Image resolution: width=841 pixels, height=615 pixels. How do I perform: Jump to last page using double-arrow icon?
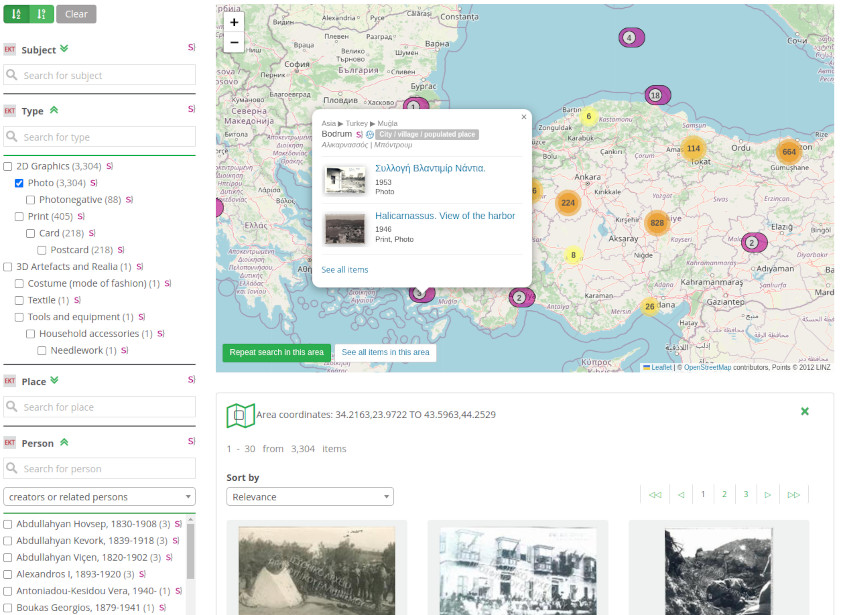click(793, 493)
